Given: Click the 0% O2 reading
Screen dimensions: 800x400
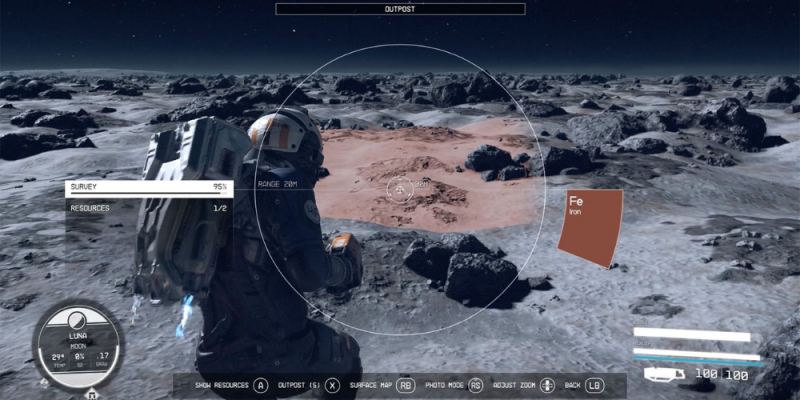Looking at the screenshot, I should 80,360.
